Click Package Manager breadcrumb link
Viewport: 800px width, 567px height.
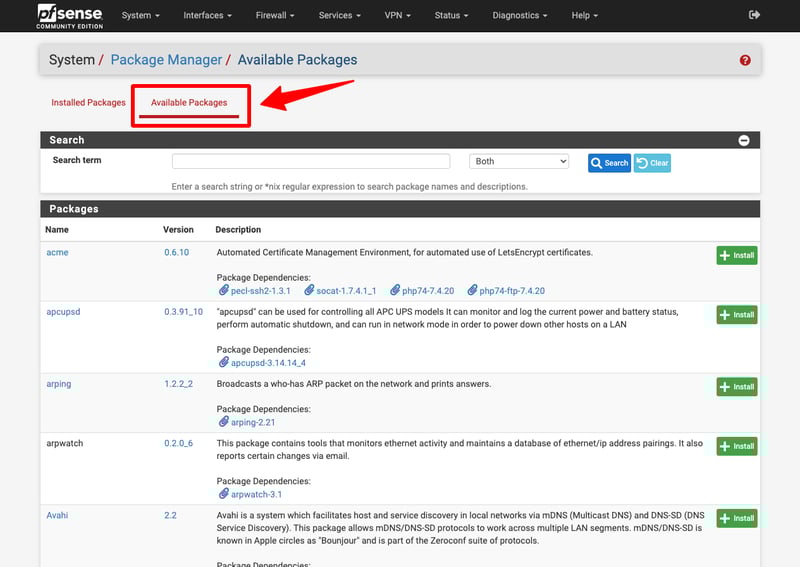click(166, 60)
